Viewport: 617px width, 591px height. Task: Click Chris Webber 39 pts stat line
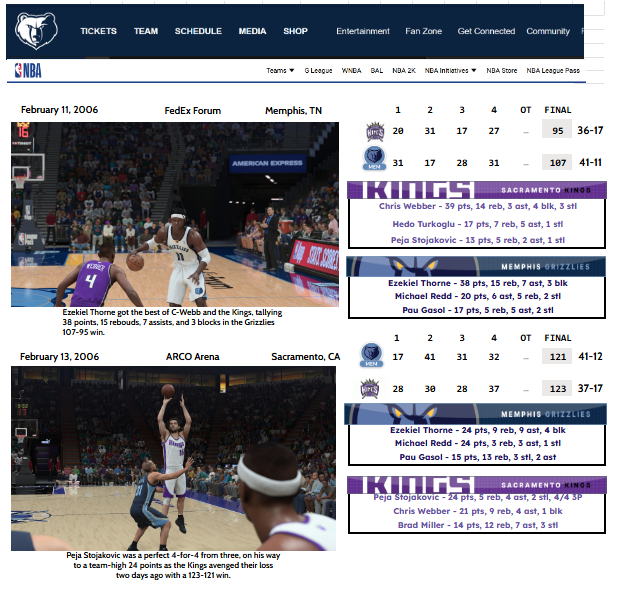pos(478,206)
